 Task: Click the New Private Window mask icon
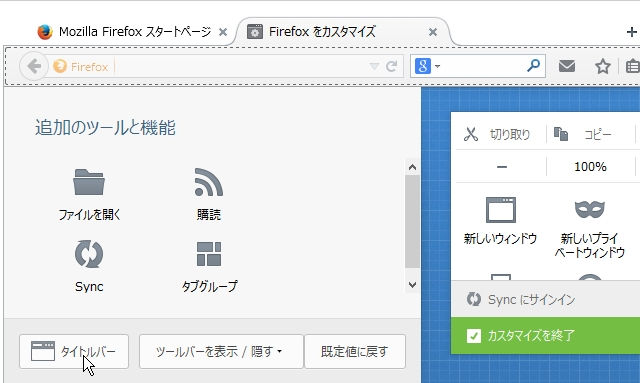click(590, 209)
